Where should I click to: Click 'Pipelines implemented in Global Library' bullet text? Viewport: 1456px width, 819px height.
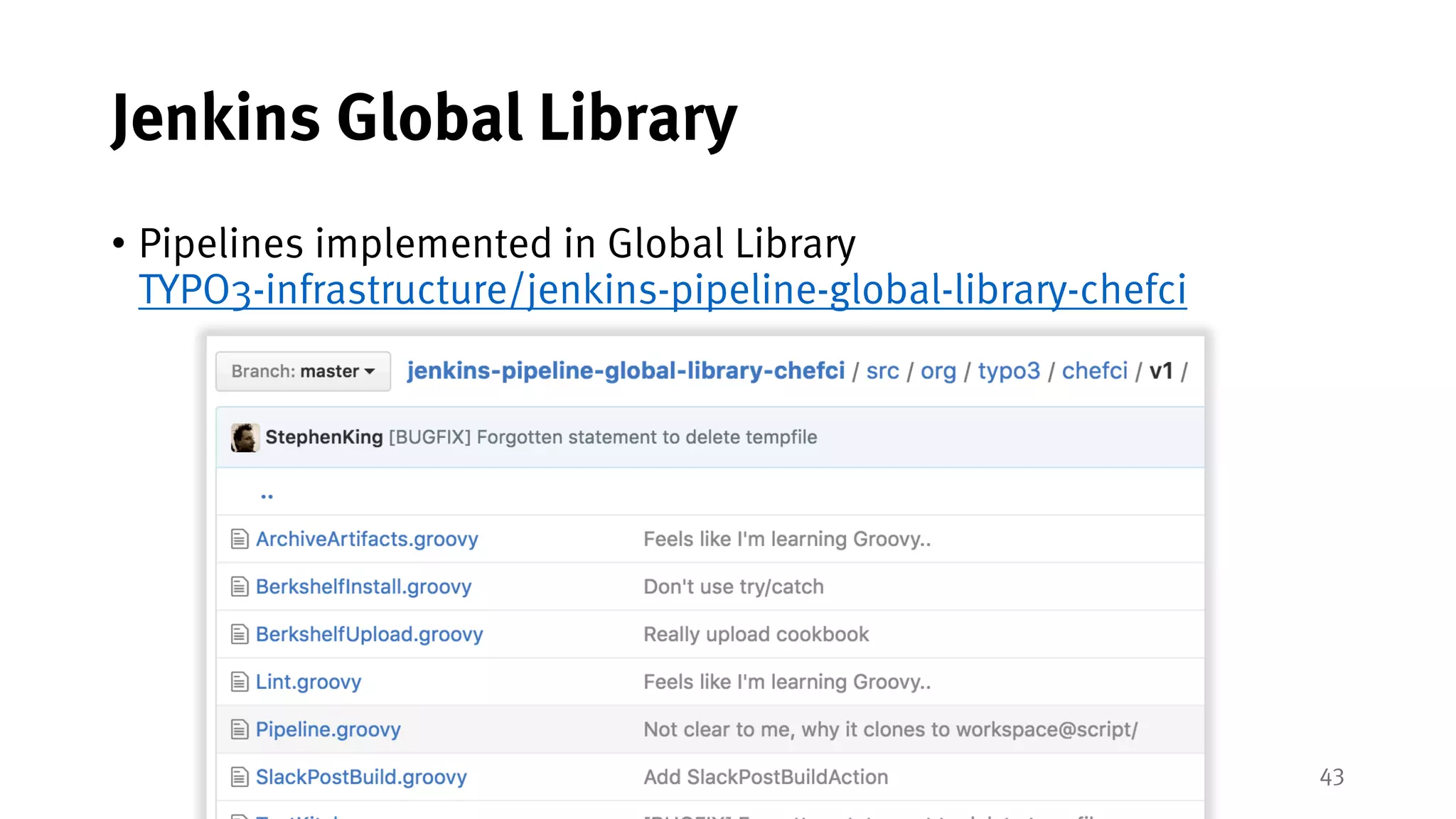point(497,244)
